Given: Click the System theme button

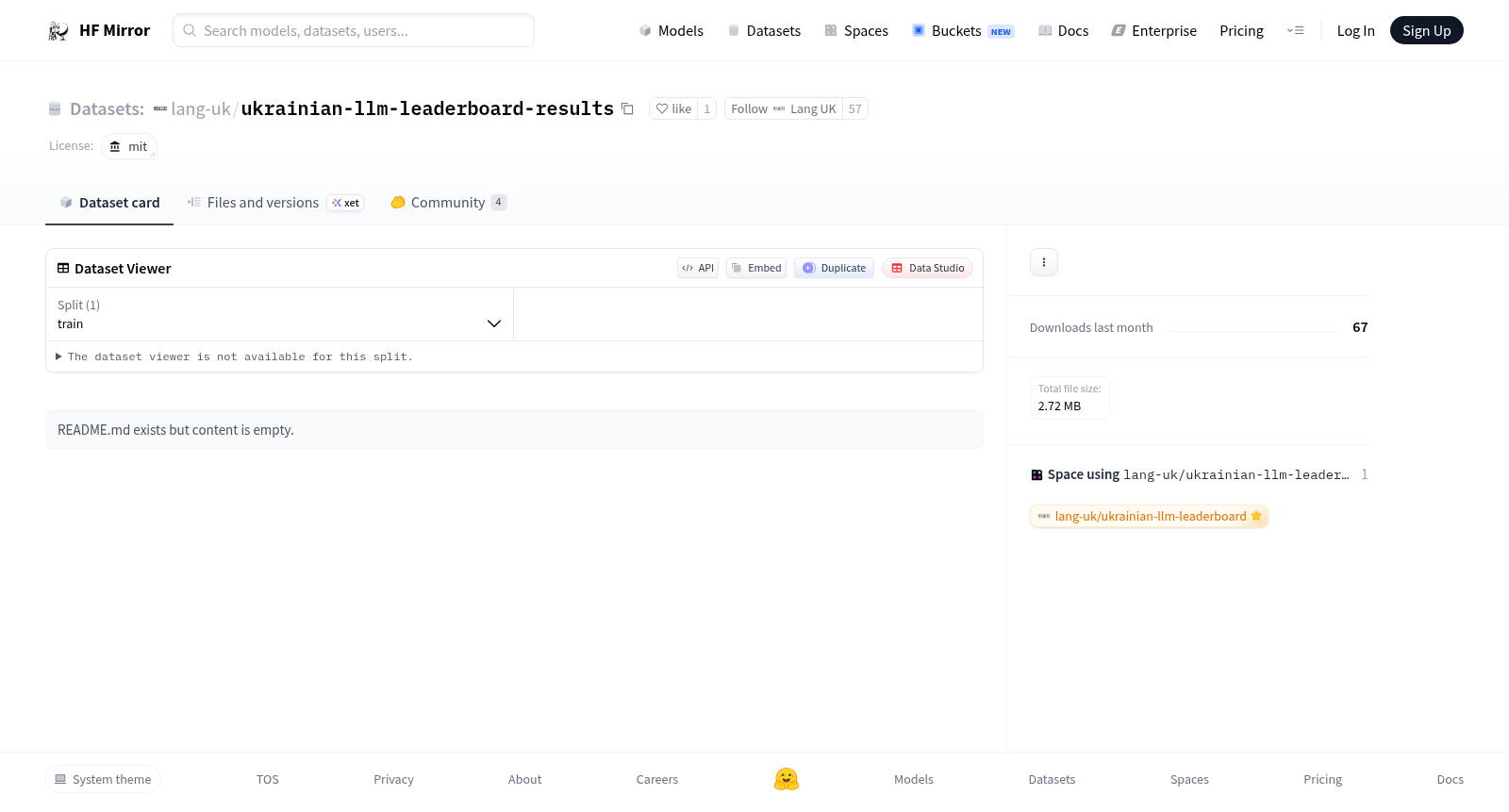Looking at the screenshot, I should pos(103,779).
